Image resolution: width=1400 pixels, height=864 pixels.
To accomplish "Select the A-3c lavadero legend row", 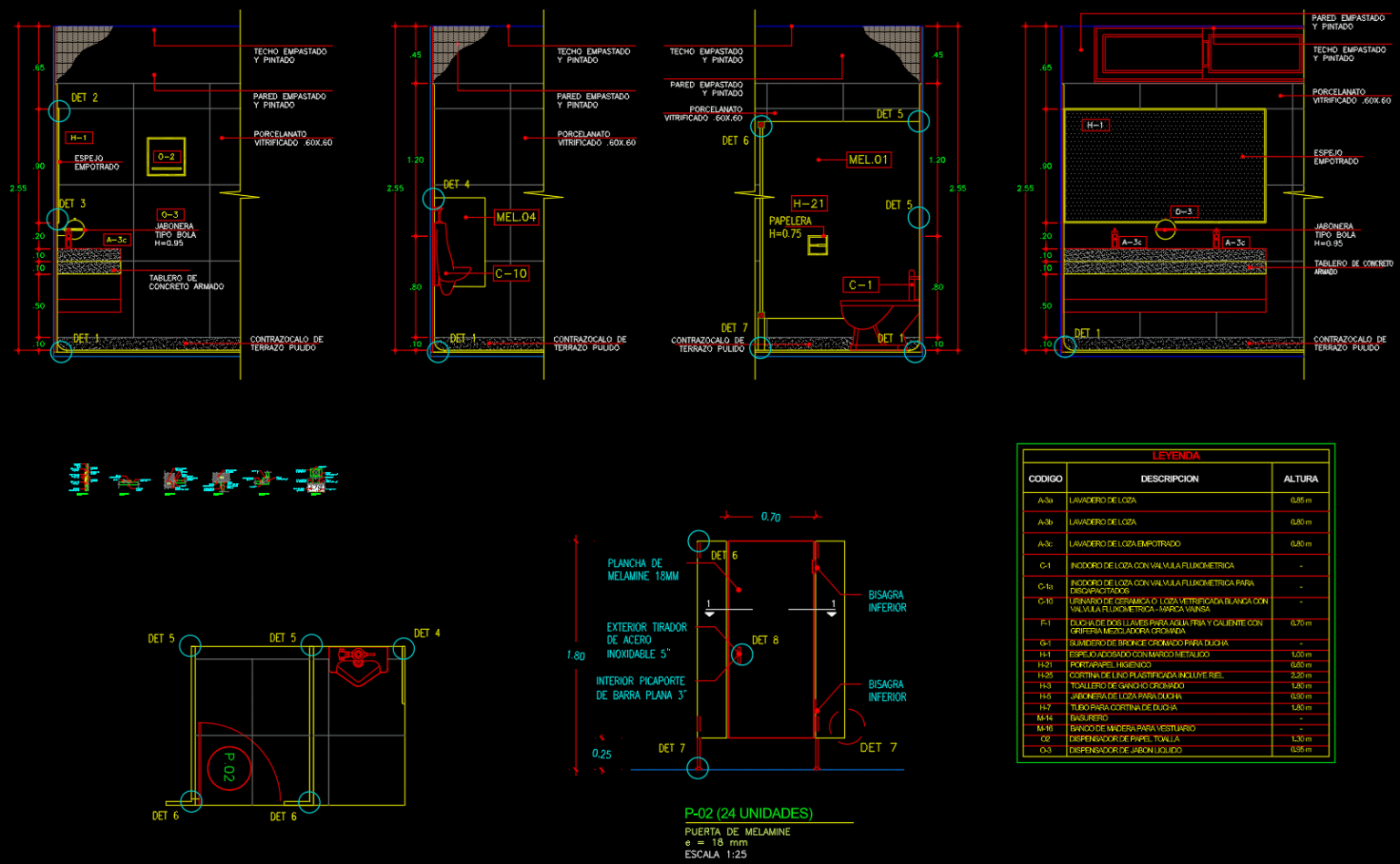I will 1045,544.
